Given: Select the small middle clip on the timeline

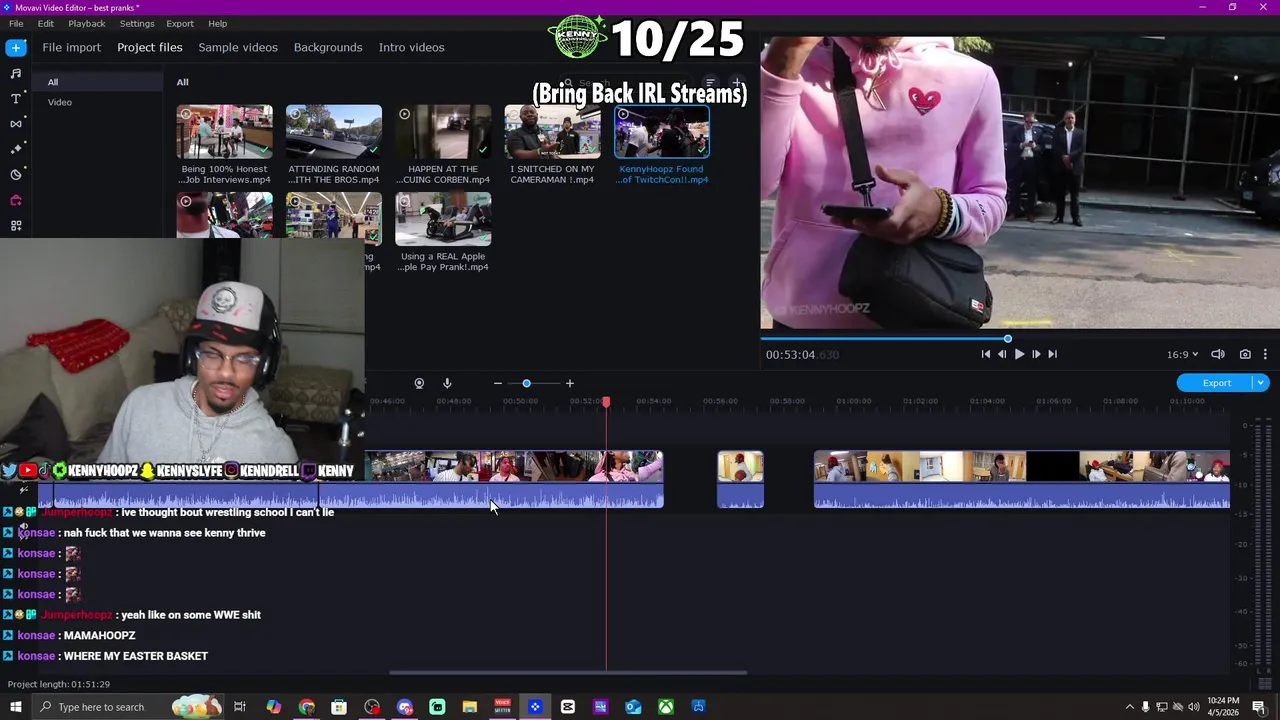Looking at the screenshot, I should coord(740,479).
